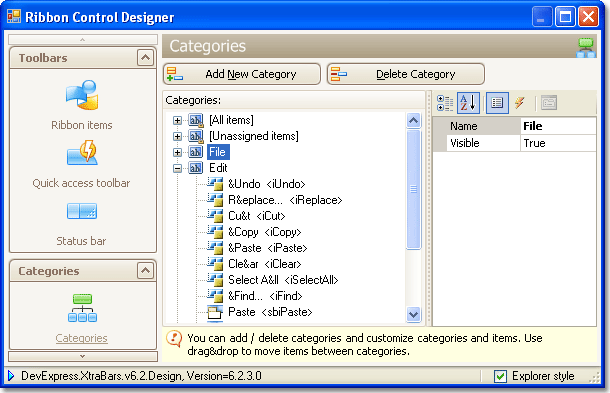Viewport: 610px width, 393px height.
Task: Click the icon beside &Undo item
Action: pyautogui.click(x=215, y=184)
